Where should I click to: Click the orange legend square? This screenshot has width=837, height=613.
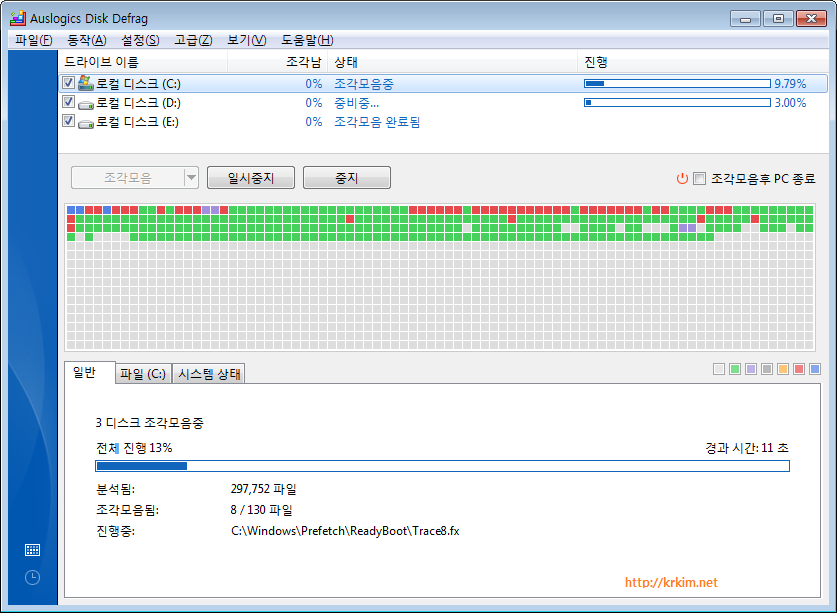[x=783, y=369]
